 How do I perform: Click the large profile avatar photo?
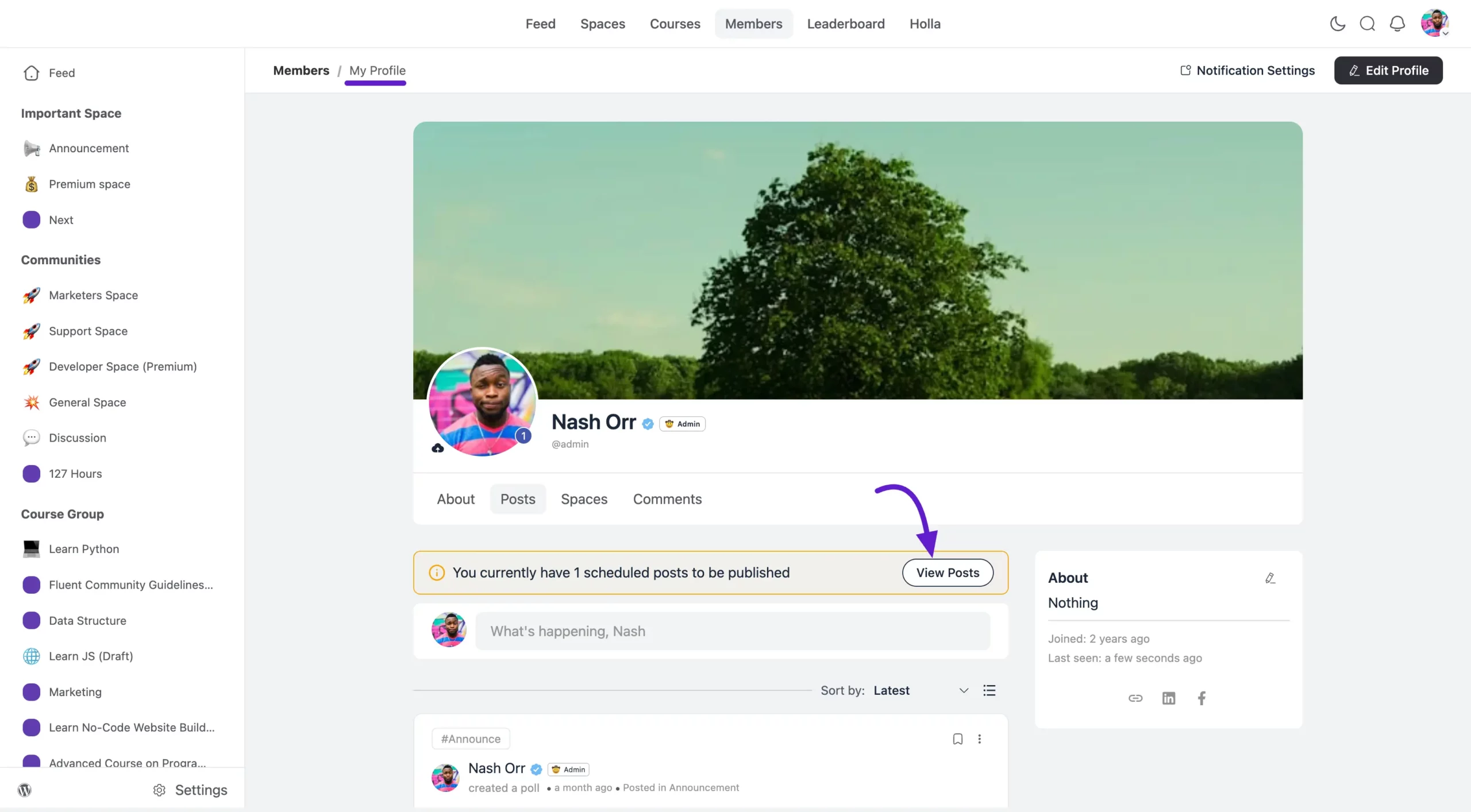483,402
